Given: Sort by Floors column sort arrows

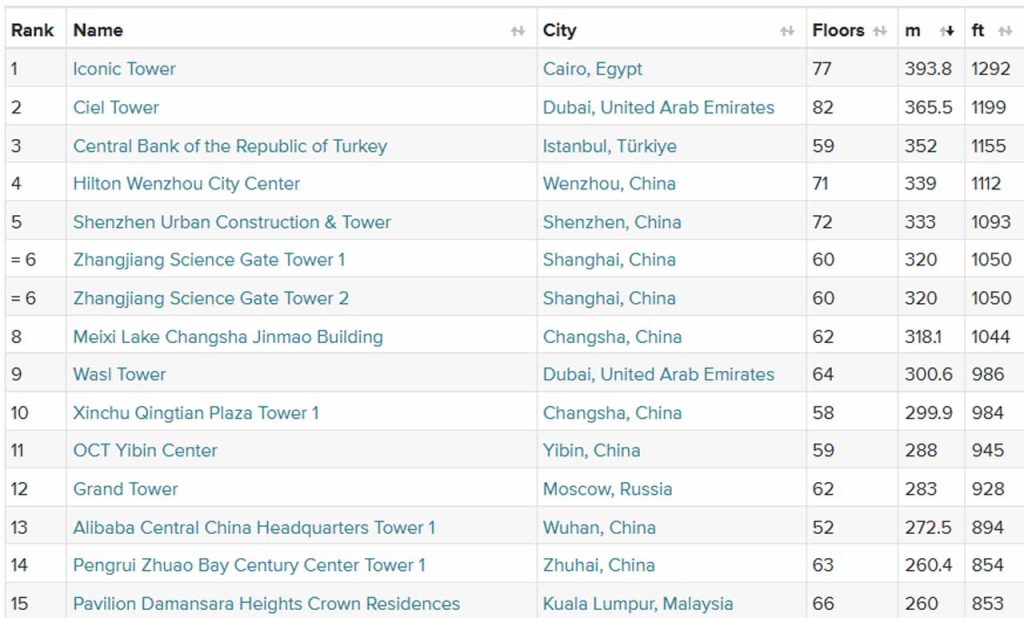Looking at the screenshot, I should (x=880, y=31).
